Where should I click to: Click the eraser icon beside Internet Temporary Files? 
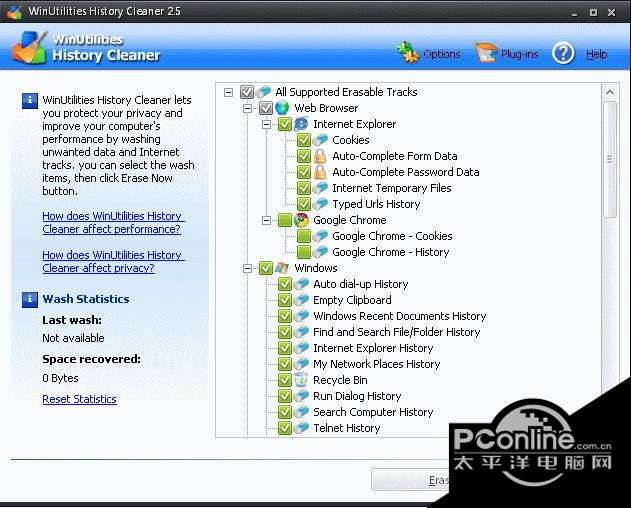click(x=320, y=188)
